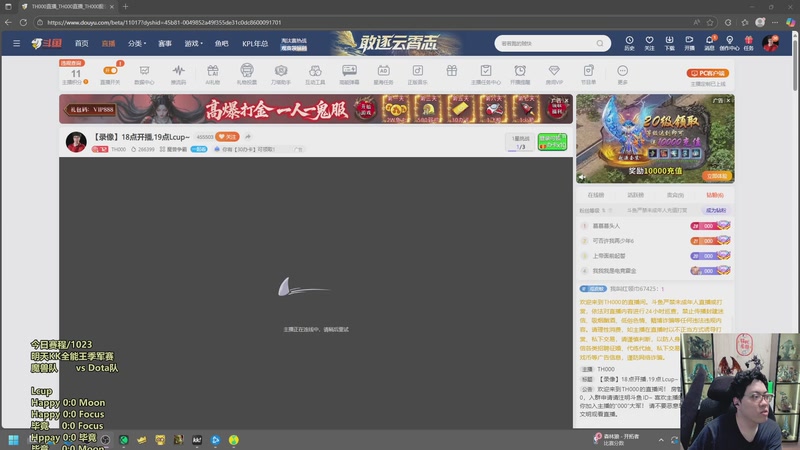
Task: Click the 成为钻粉 button
Action: 716,210
